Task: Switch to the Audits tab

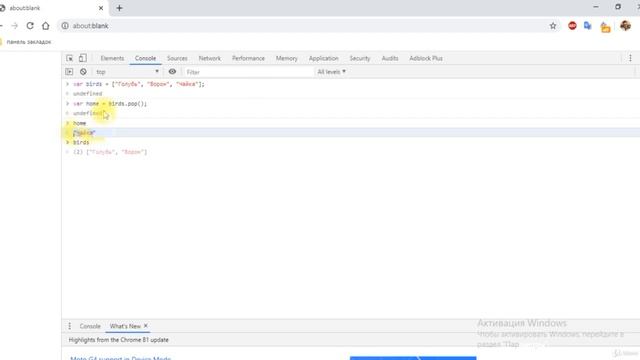Action: pos(390,58)
